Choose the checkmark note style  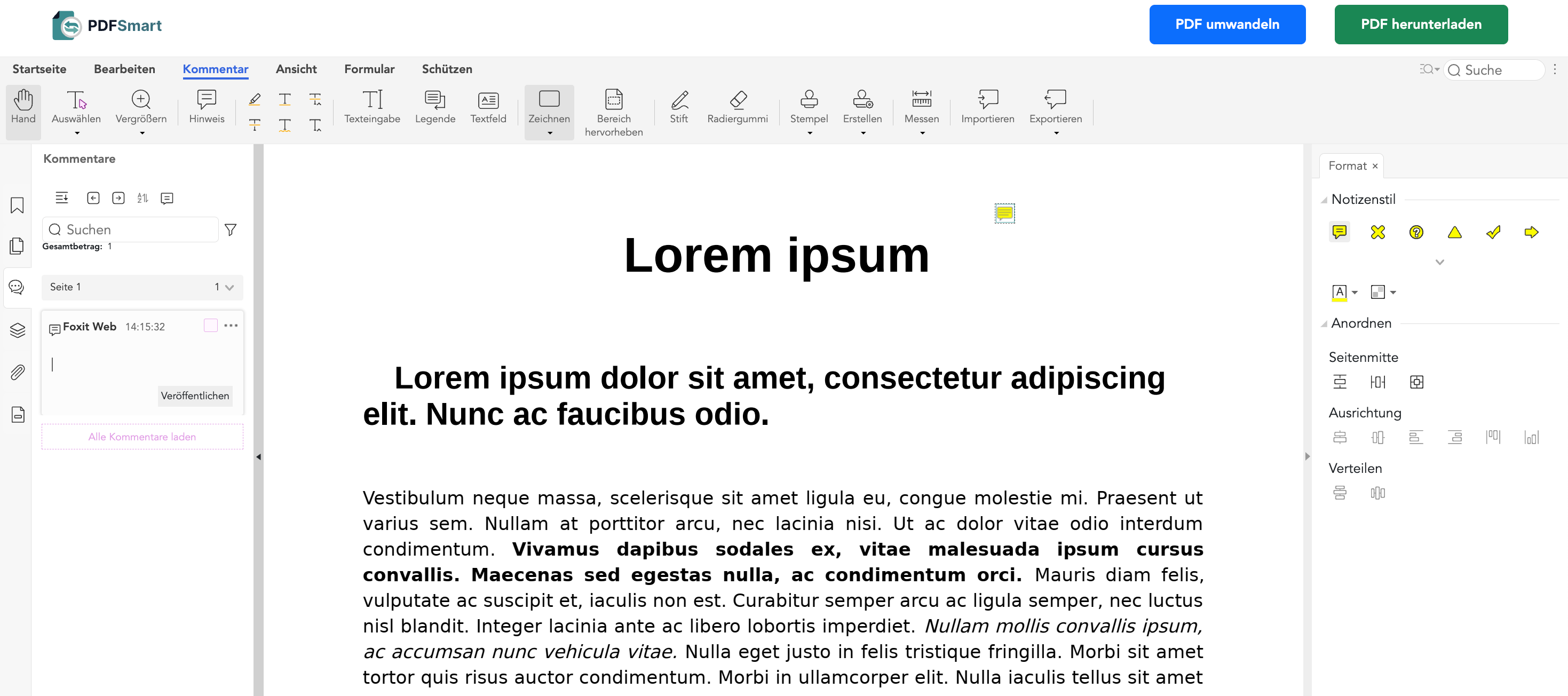point(1493,232)
